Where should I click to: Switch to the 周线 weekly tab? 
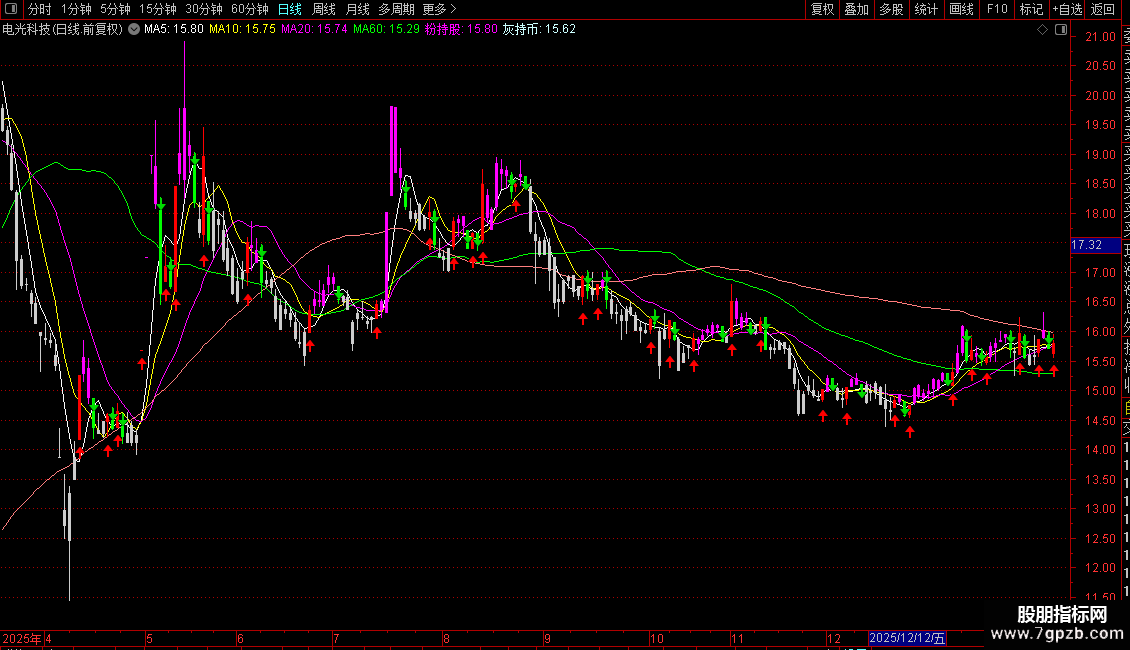tap(324, 9)
